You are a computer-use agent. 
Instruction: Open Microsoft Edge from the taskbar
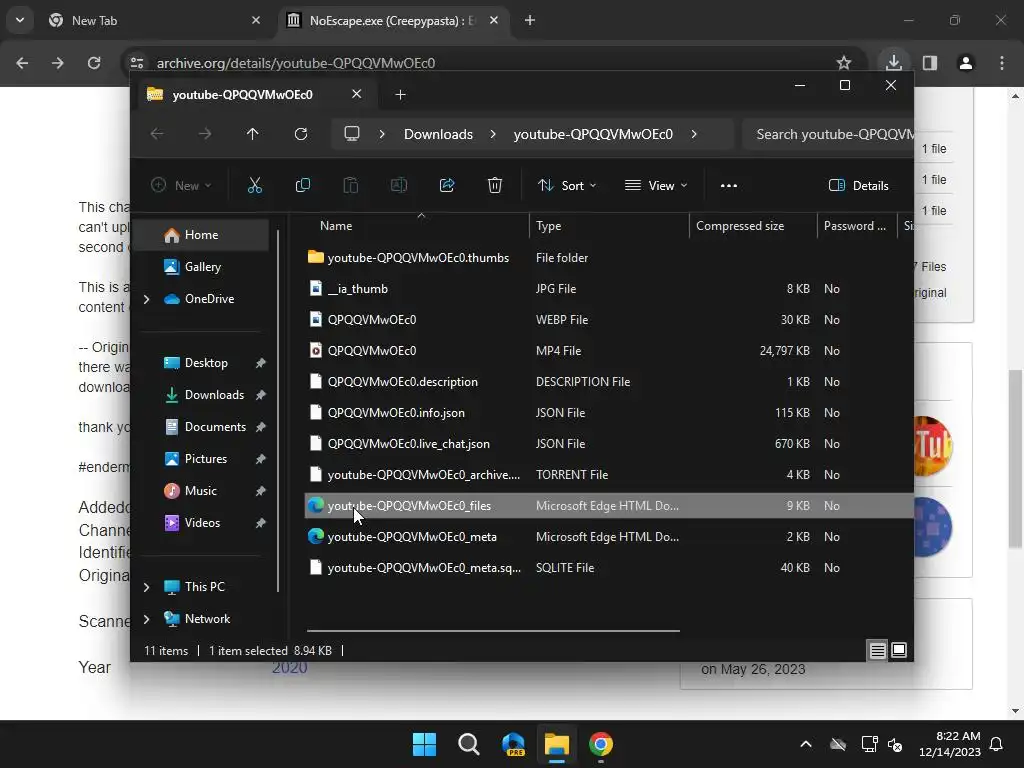tap(513, 744)
